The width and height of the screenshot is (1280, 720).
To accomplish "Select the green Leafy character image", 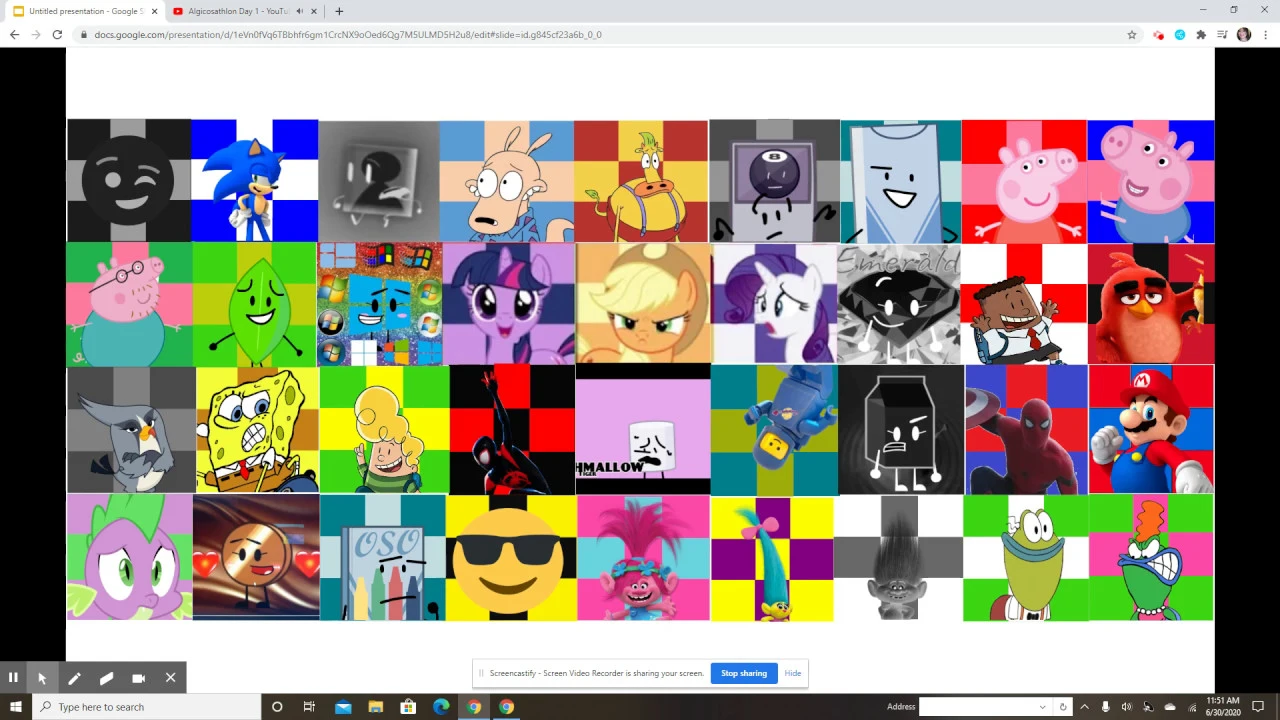I will (x=254, y=304).
